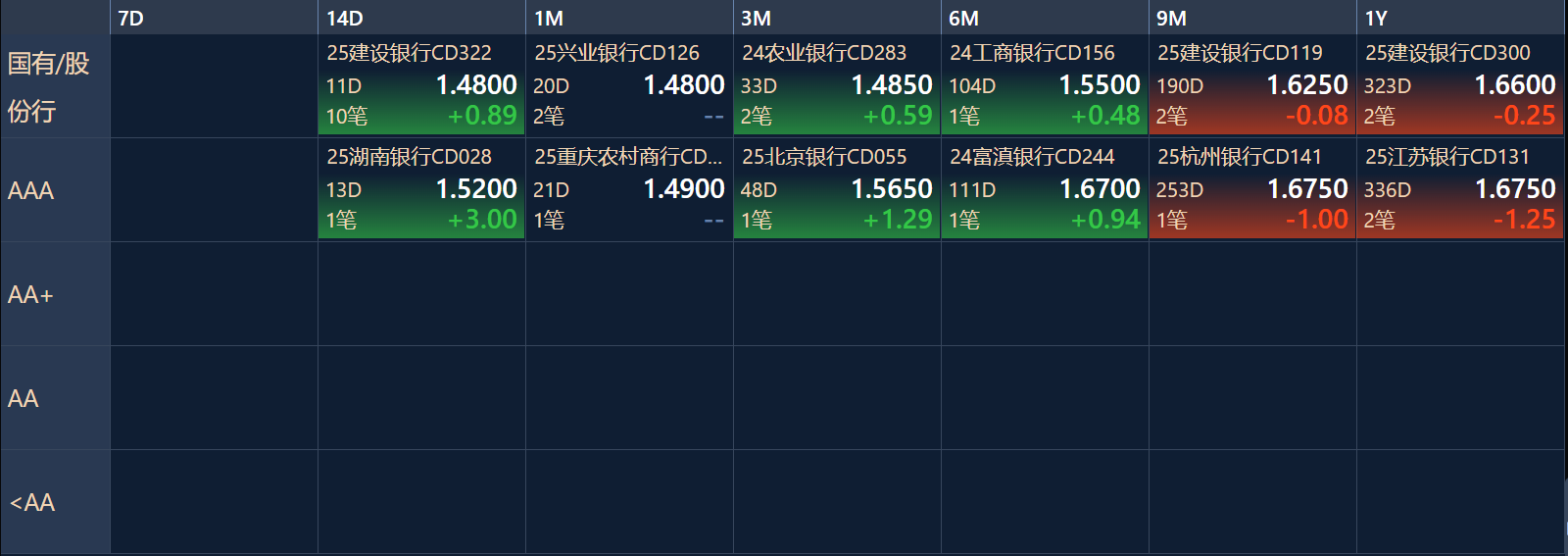Select the 国有/股份行 row label
1568x556 pixels.
coord(55,86)
